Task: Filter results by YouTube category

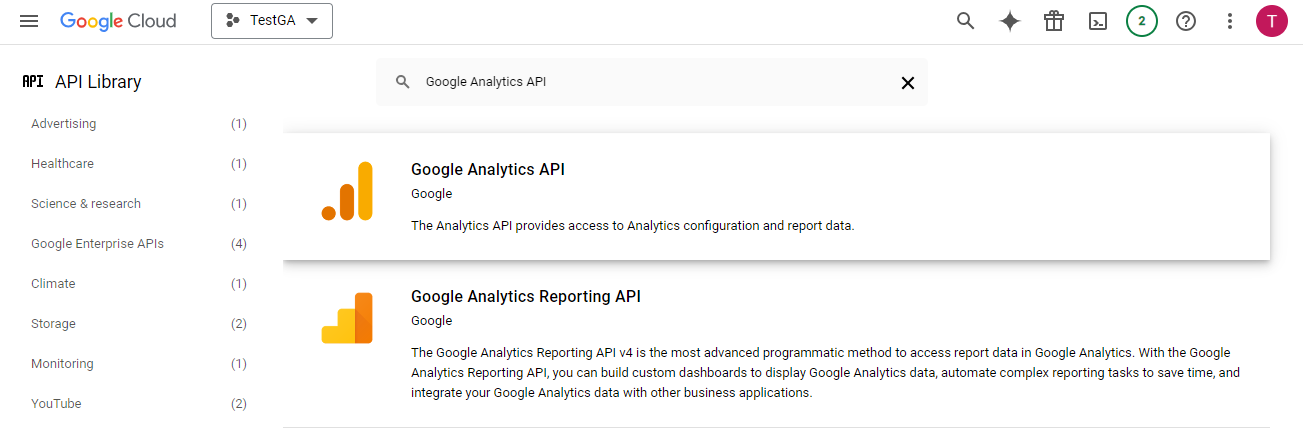Action: tap(56, 404)
